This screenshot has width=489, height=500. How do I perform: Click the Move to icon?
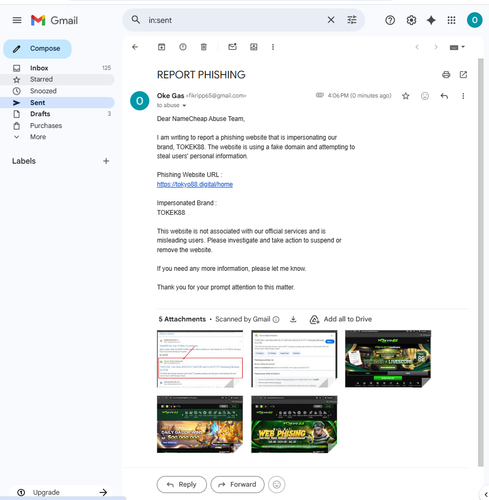(254, 47)
